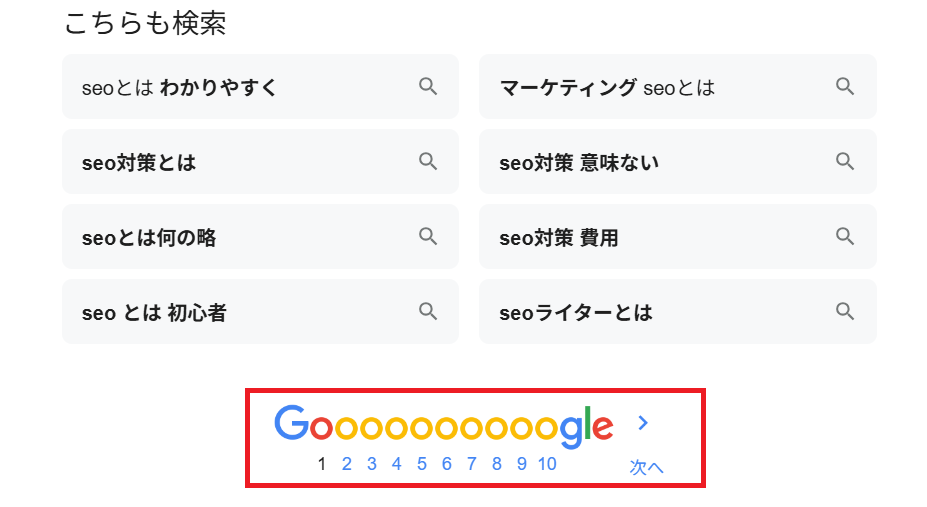The height and width of the screenshot is (507, 927).
Task: Go to results page 2
Action: pyautogui.click(x=347, y=464)
